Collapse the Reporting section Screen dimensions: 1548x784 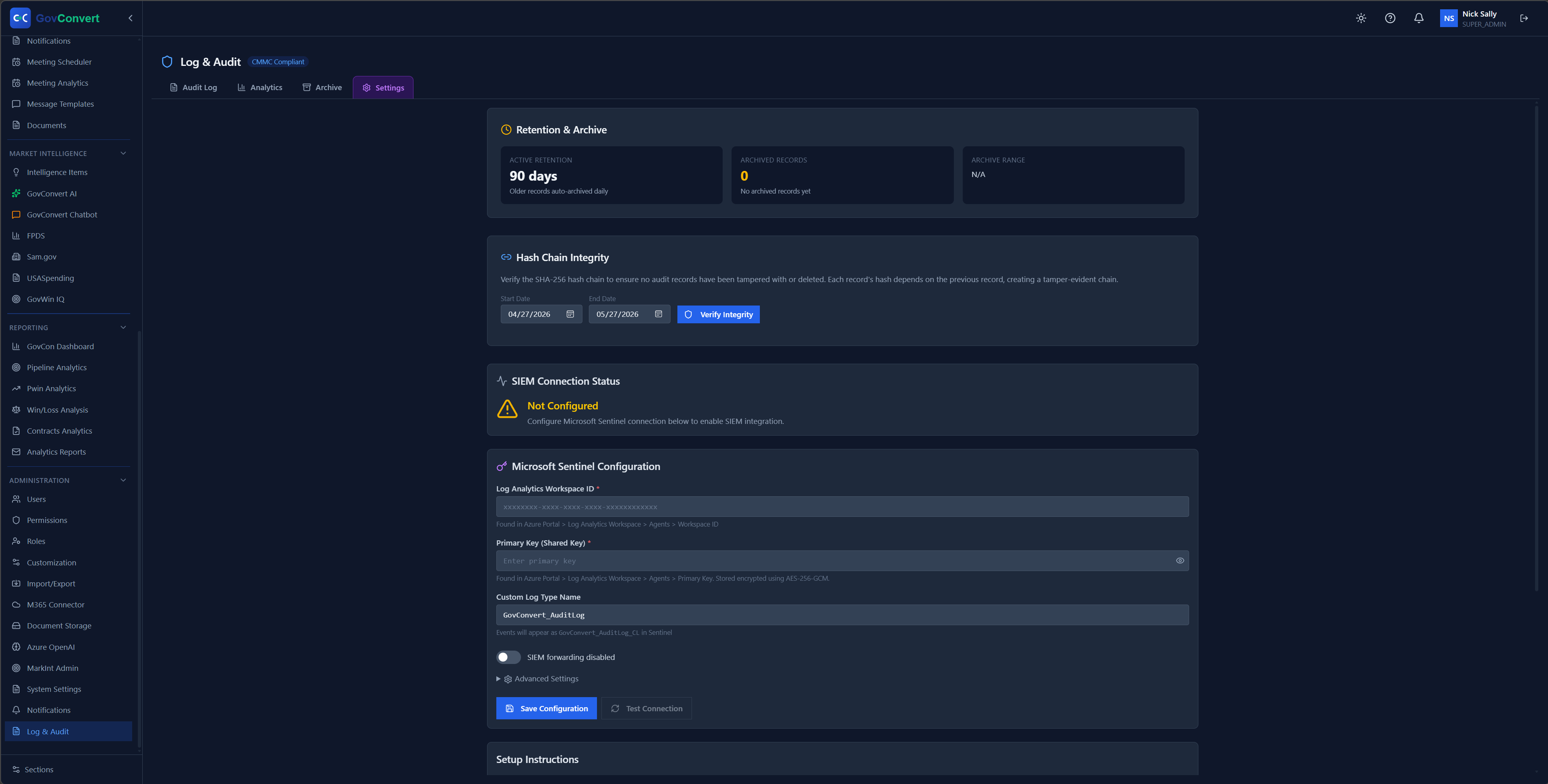[123, 327]
